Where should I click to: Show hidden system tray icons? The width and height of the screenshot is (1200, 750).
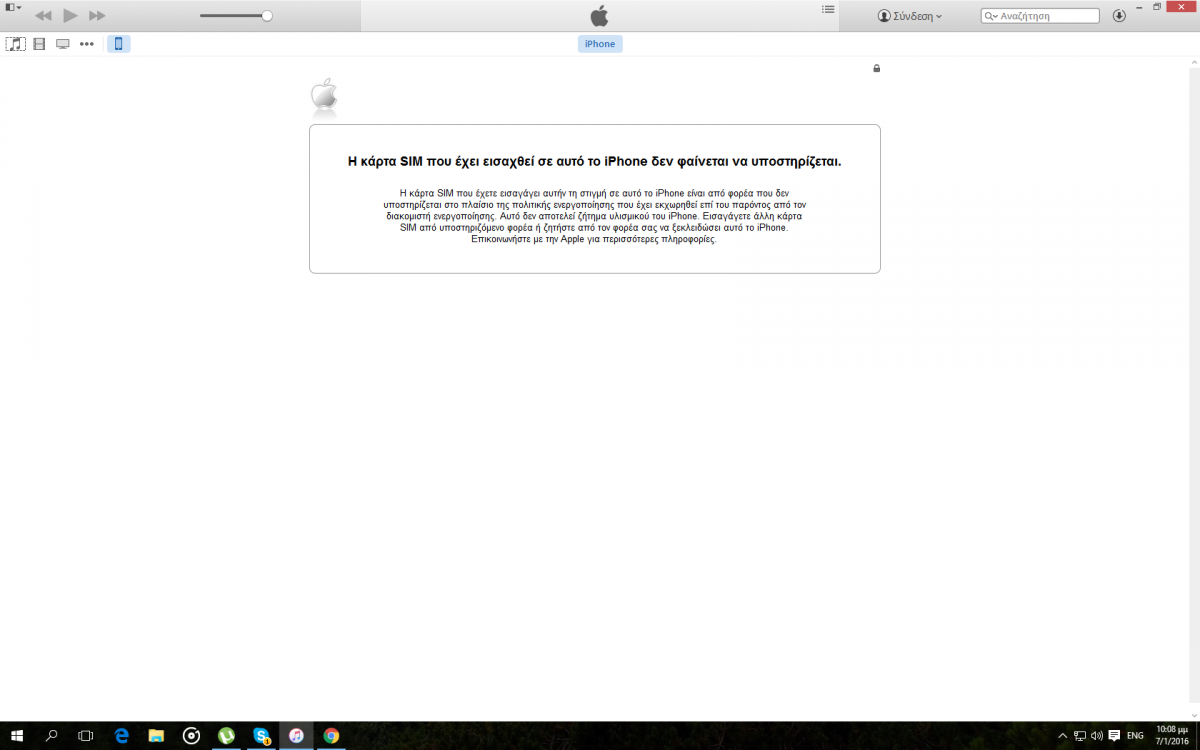pos(1062,736)
